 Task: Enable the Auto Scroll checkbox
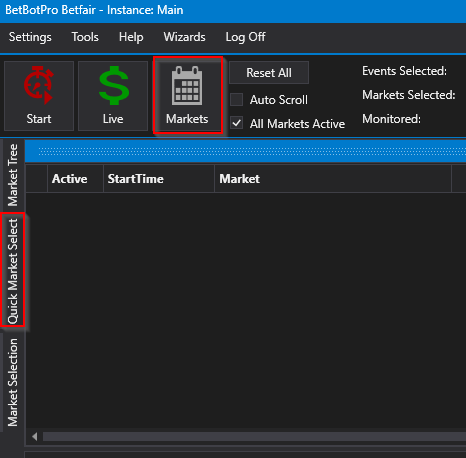[237, 99]
